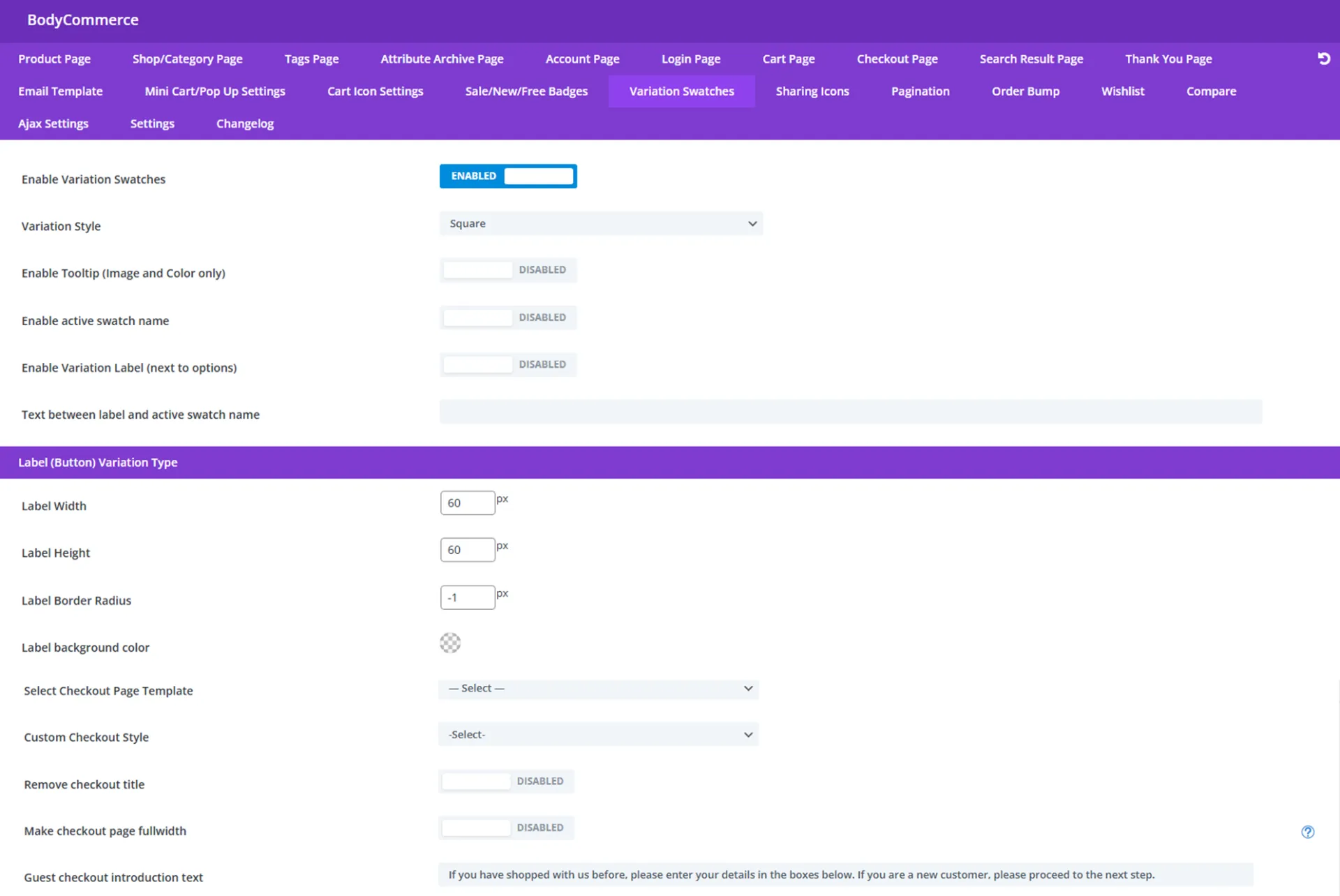Click the BodyCommerce title
This screenshot has width=1340, height=896.
(x=82, y=20)
